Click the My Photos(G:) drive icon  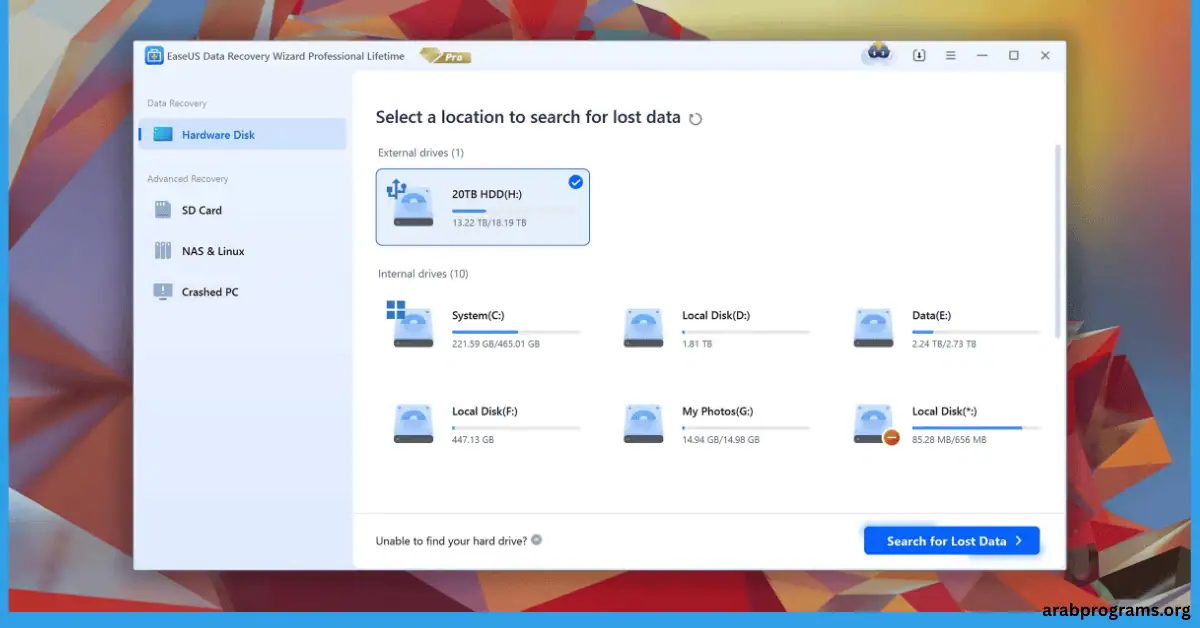click(x=643, y=423)
